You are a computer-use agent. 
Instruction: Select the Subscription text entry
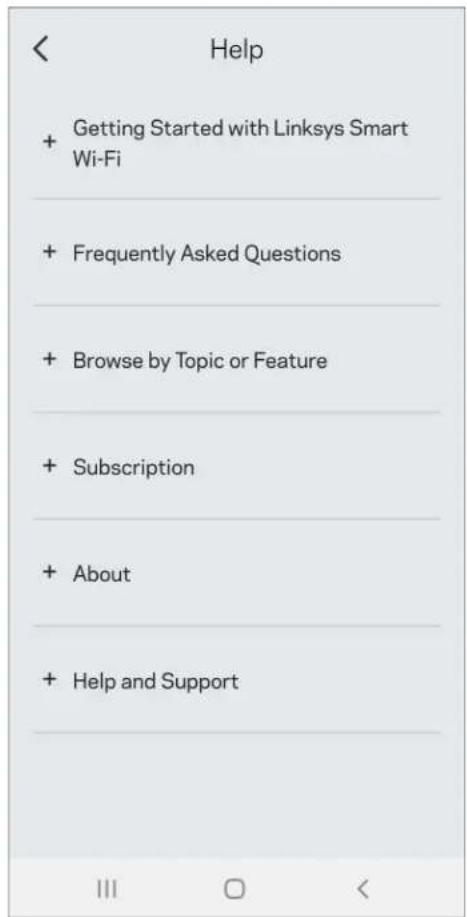point(133,467)
